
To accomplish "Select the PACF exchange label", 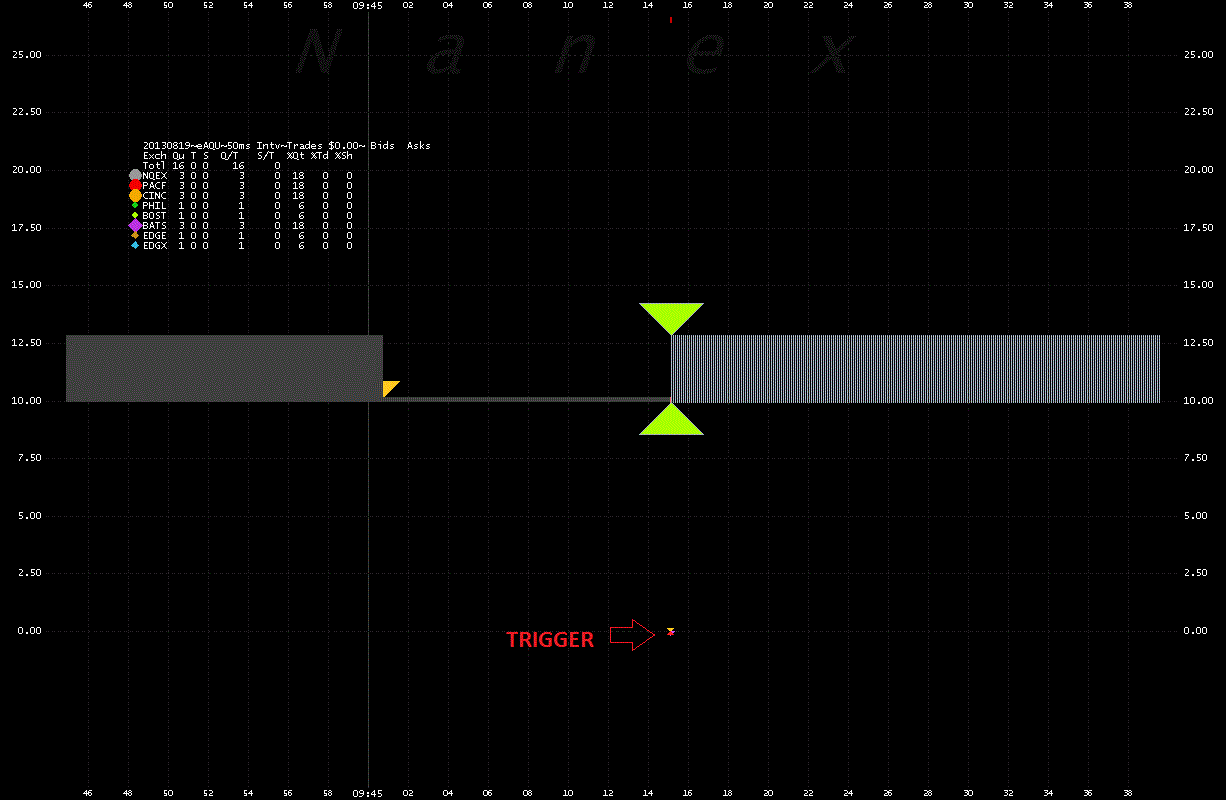I will (x=155, y=185).
